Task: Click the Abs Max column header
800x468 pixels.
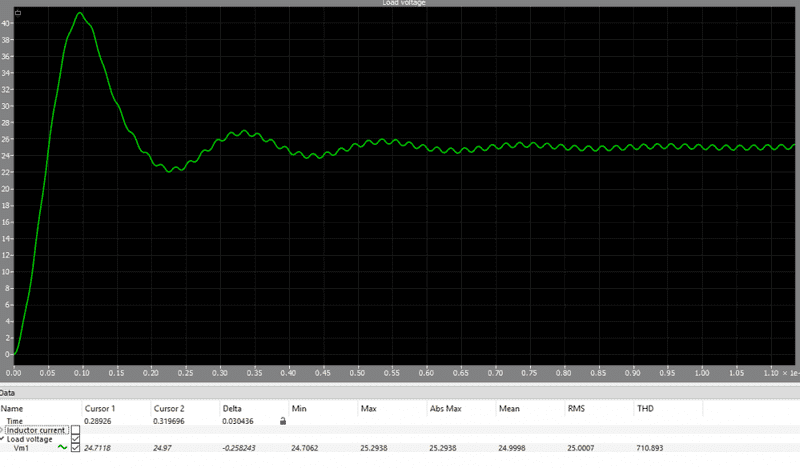Action: point(445,409)
